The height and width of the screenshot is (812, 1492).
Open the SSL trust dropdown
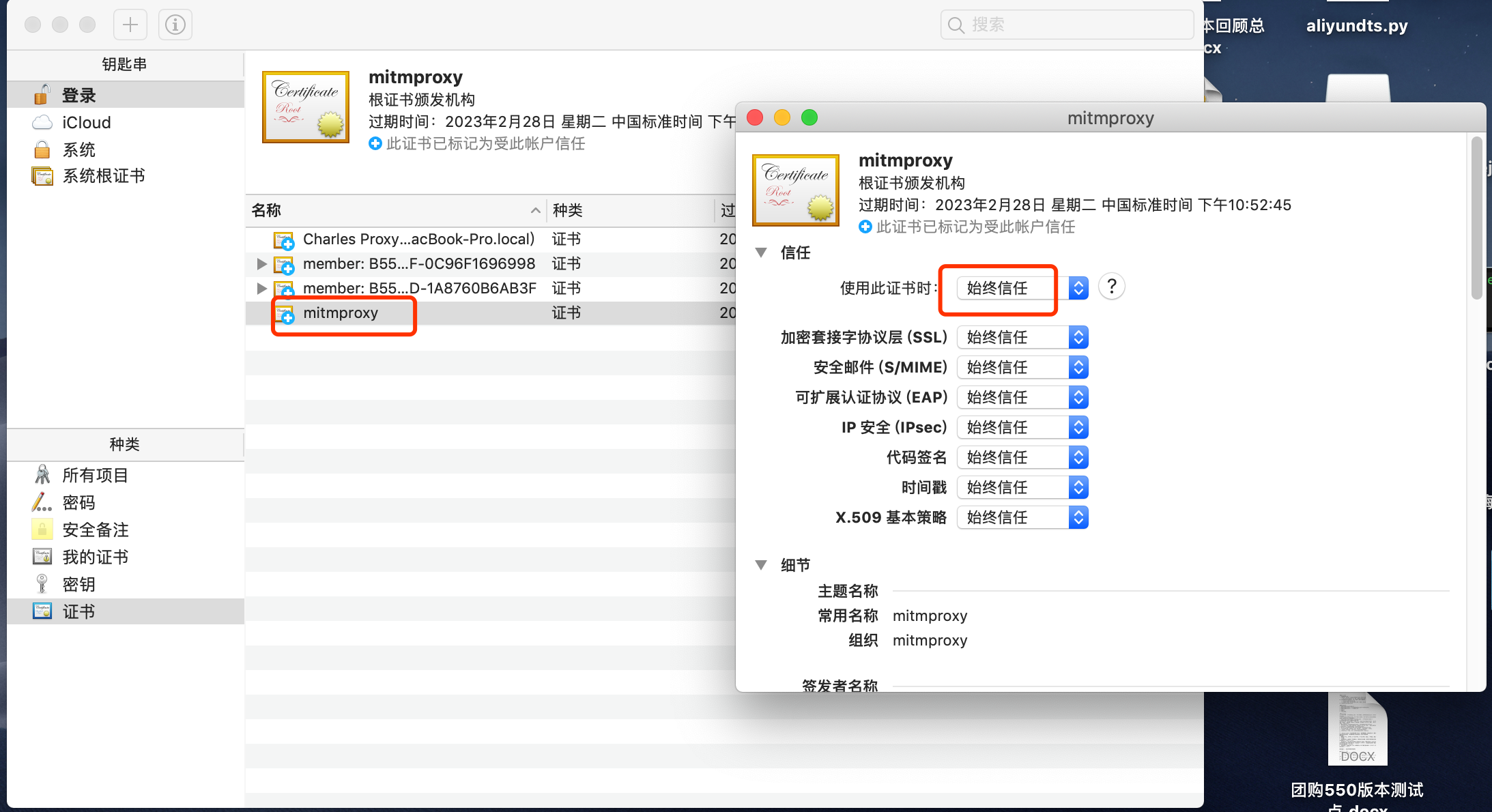pos(1022,337)
